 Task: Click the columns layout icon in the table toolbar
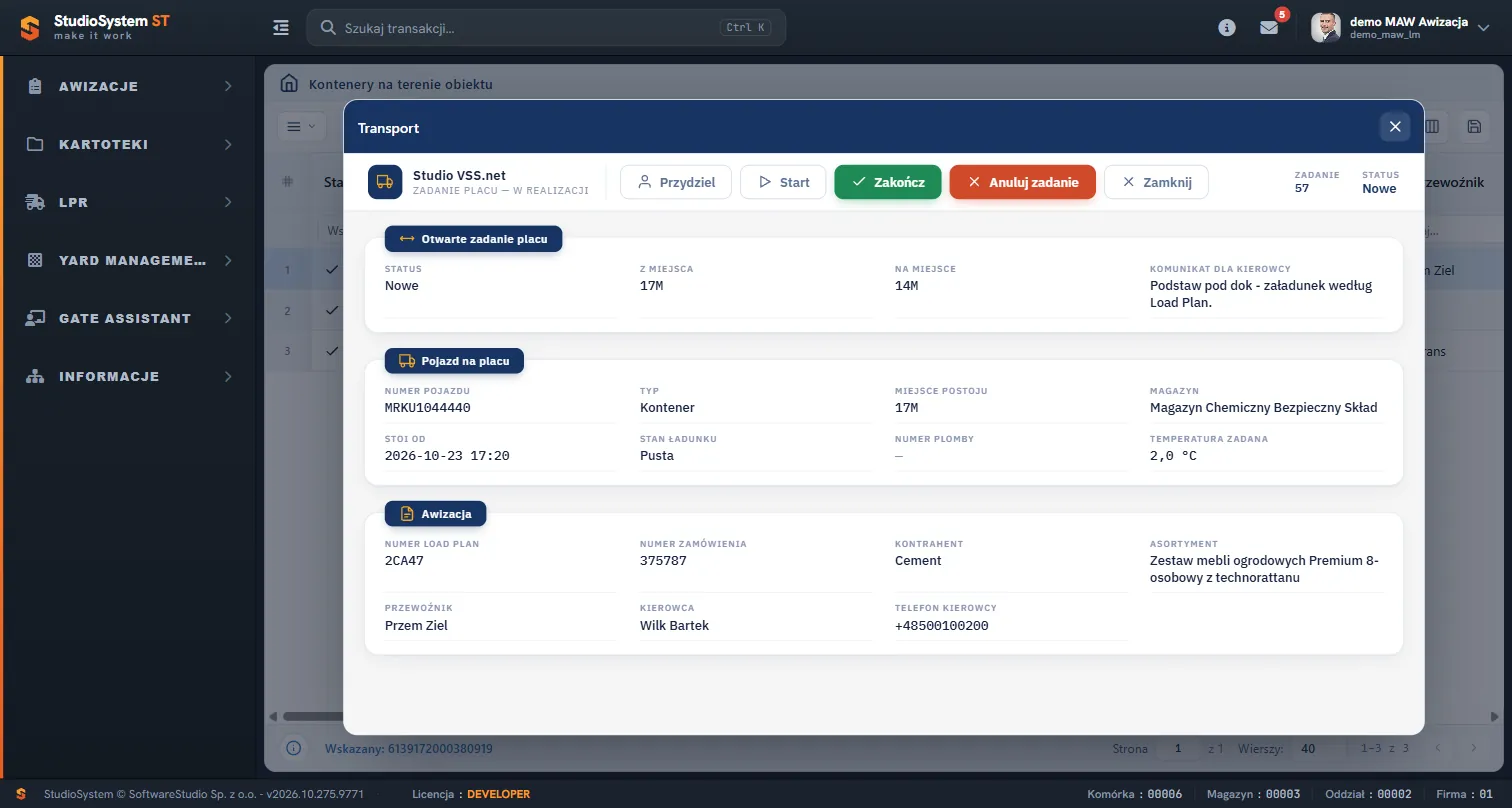pos(1432,126)
